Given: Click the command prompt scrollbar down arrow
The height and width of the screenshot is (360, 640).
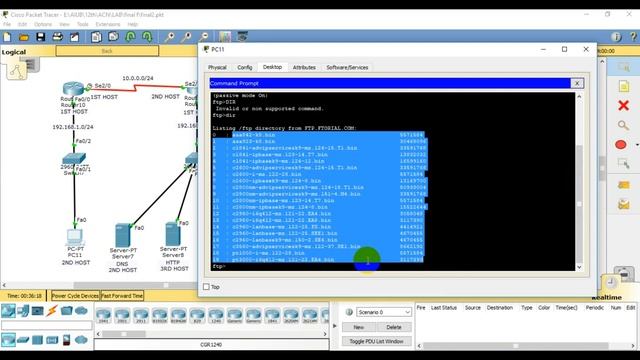Looking at the screenshot, I should coord(579,267).
